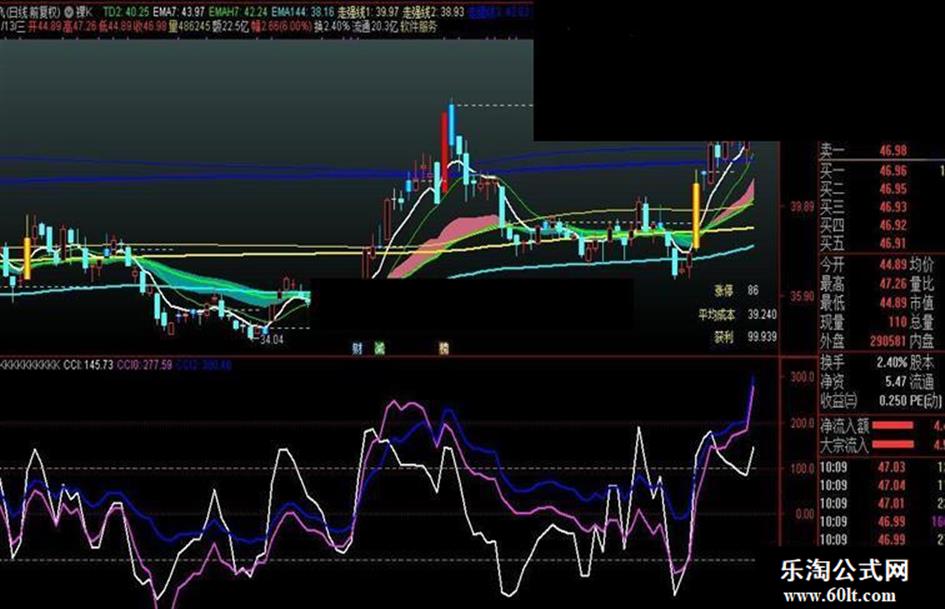Image resolution: width=945 pixels, height=609 pixels.
Task: Click the 净资 value 5.47
Action: click(x=896, y=382)
